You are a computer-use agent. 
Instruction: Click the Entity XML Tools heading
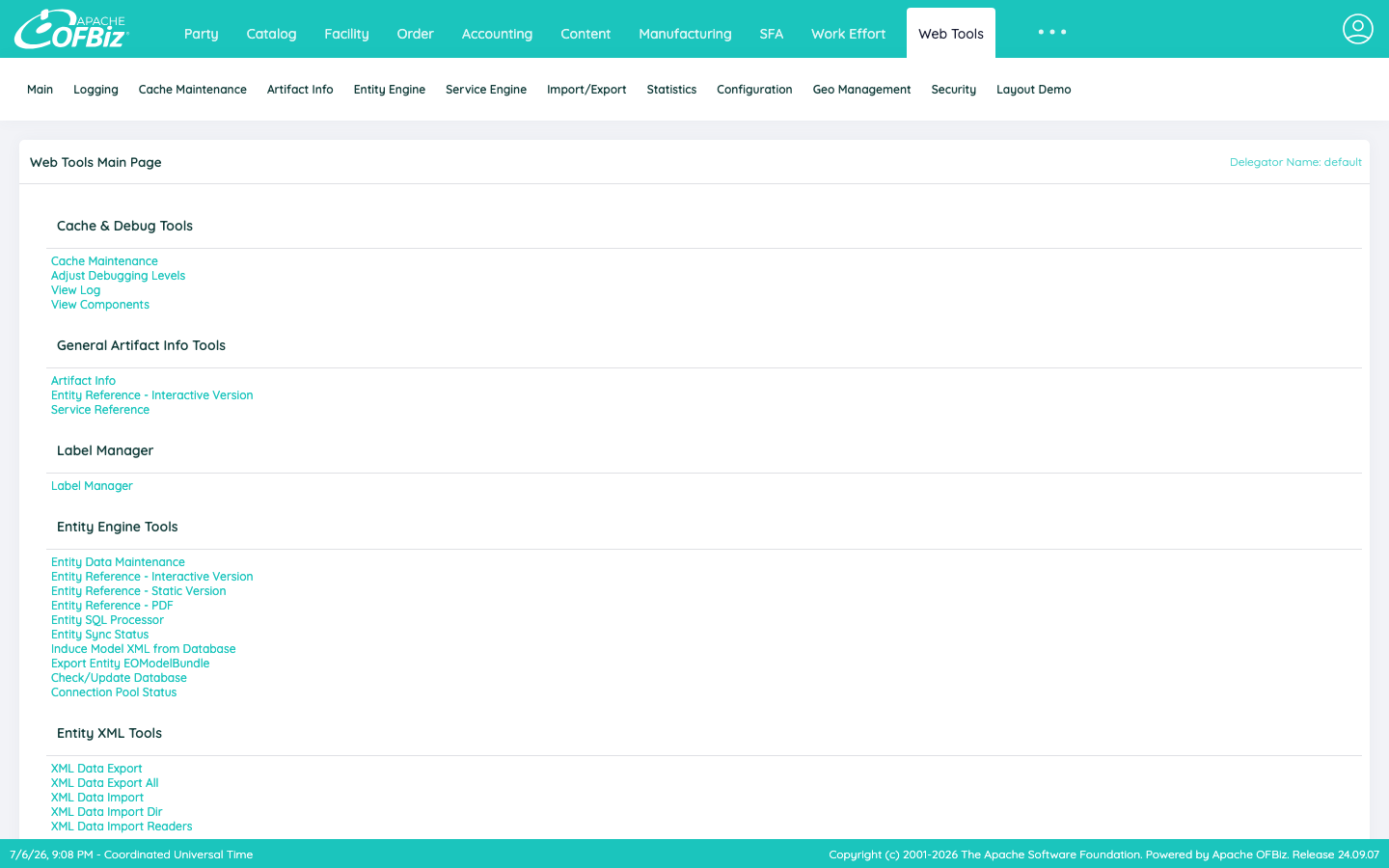[109, 733]
